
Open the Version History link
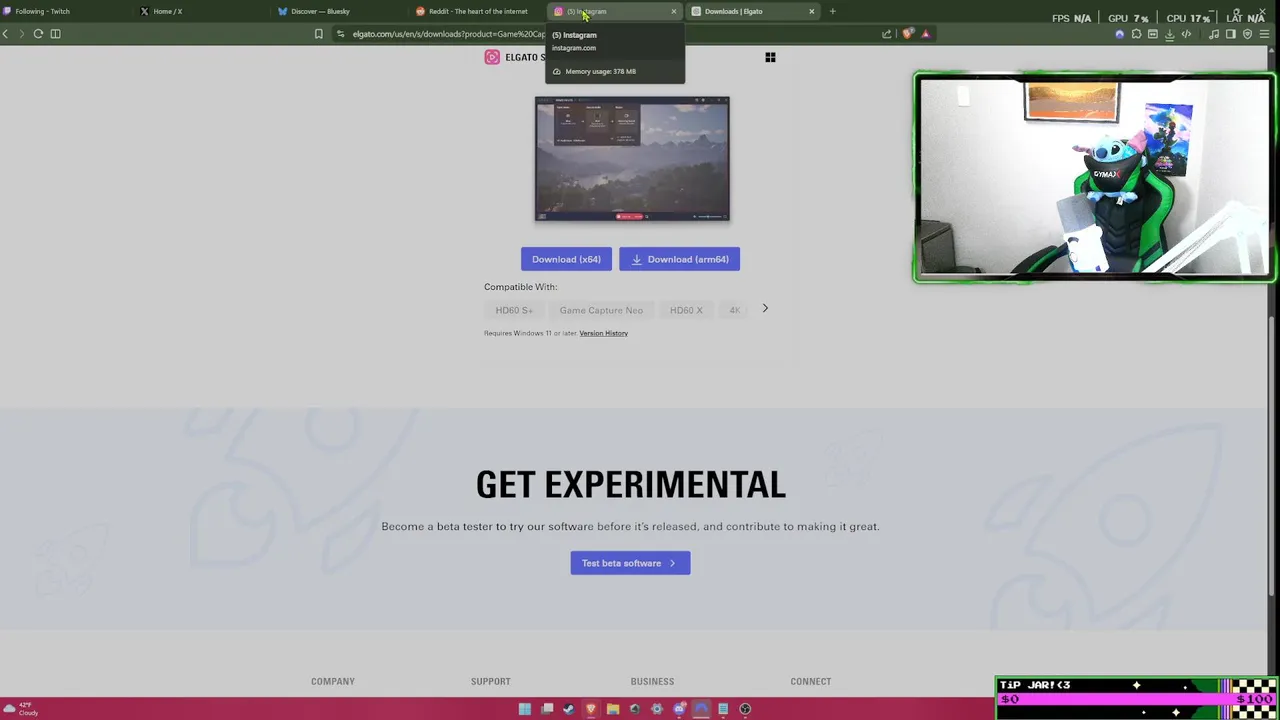603,333
